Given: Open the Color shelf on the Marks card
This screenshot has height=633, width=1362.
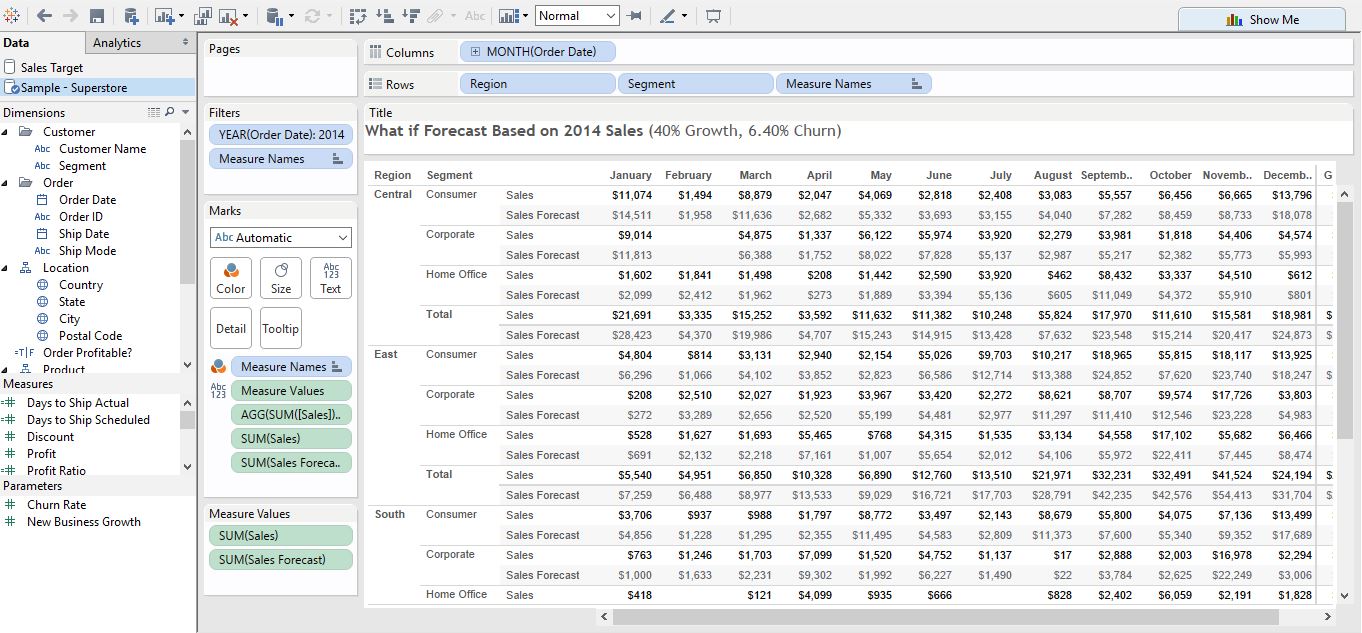Looking at the screenshot, I should (x=230, y=277).
